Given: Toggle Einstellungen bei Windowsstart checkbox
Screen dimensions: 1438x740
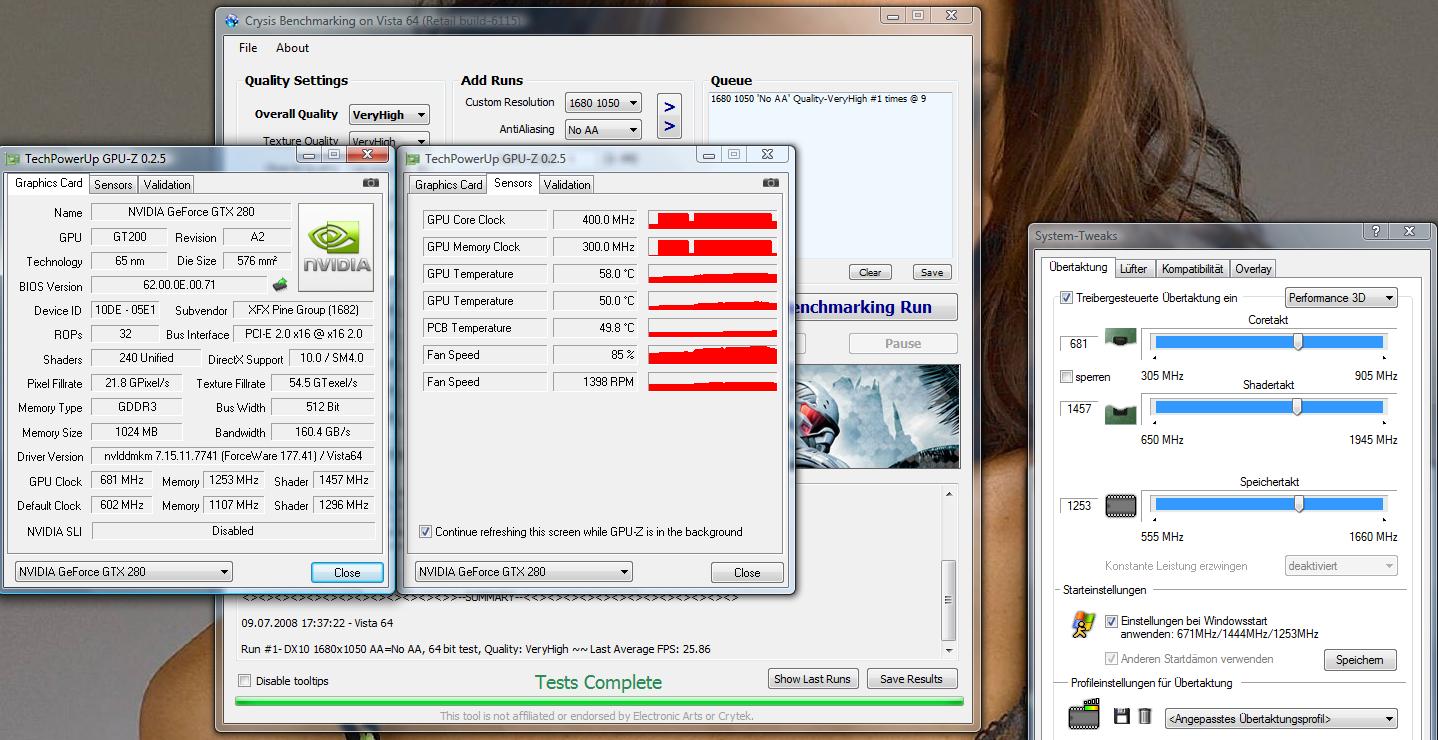Looking at the screenshot, I should 1111,621.
